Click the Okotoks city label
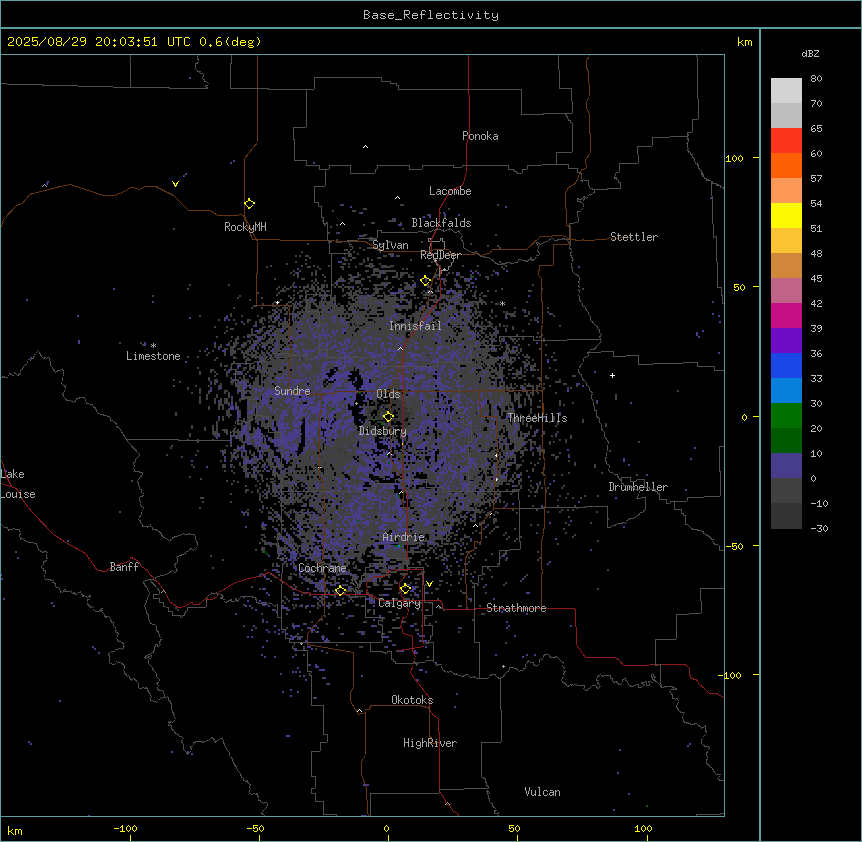This screenshot has width=862, height=842. pos(412,700)
